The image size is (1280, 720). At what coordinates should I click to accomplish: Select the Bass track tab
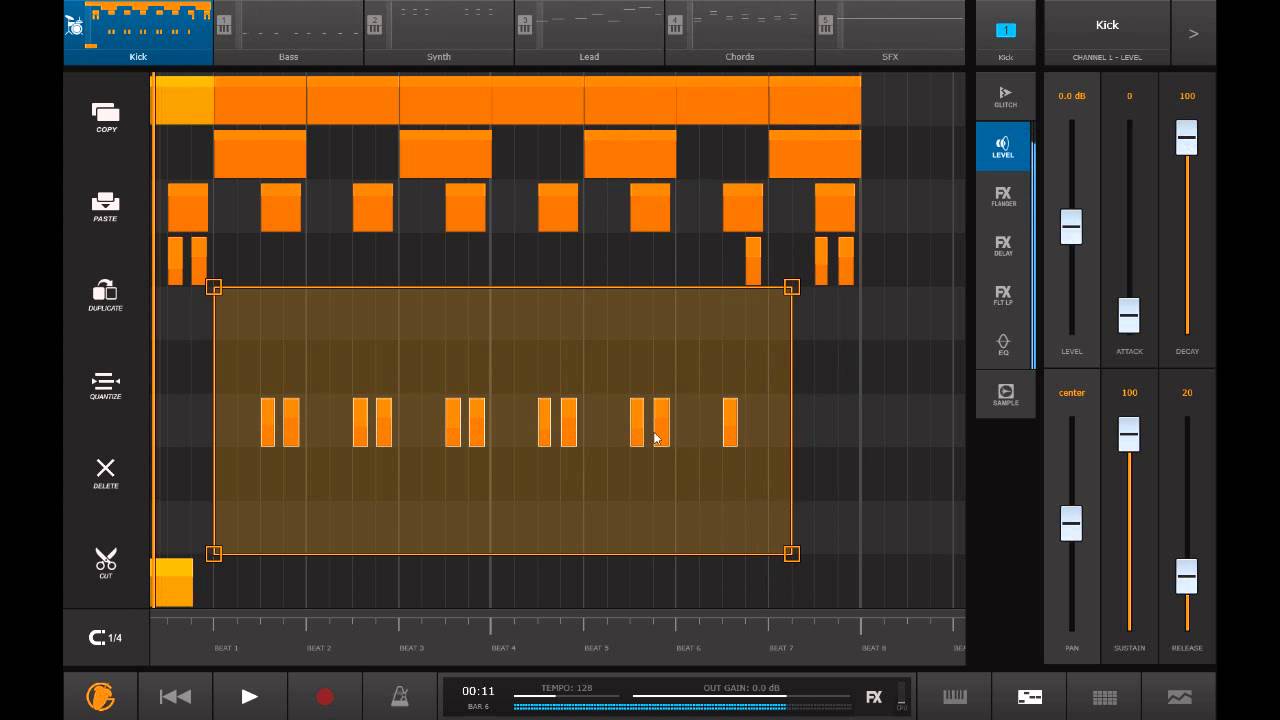pyautogui.click(x=288, y=33)
